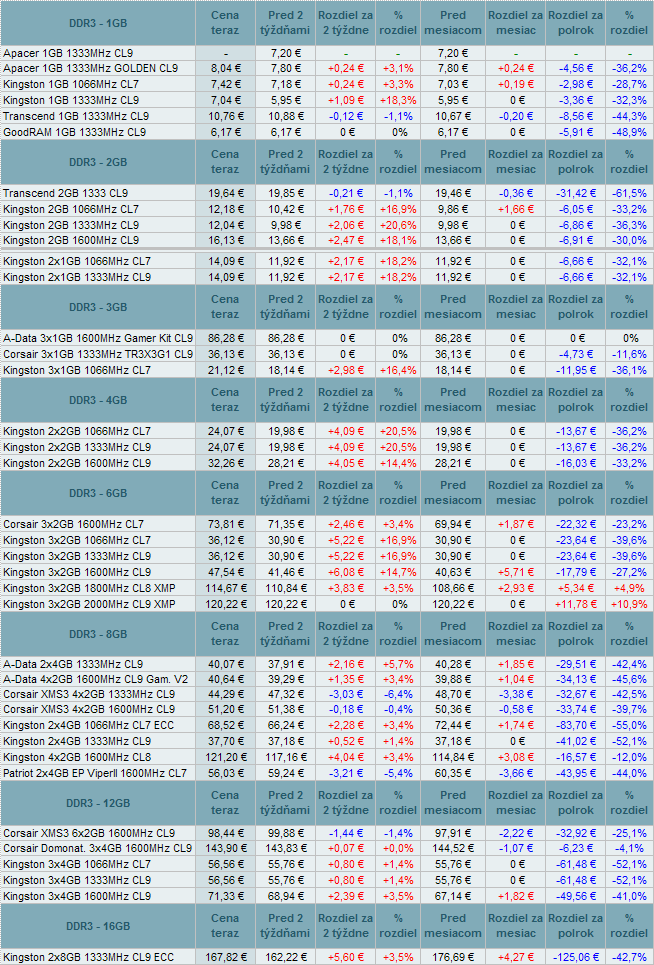Click Apacer 1GB 1333MHz GOLDEN CL9 row name
This screenshot has height=965, width=654.
tap(90, 68)
